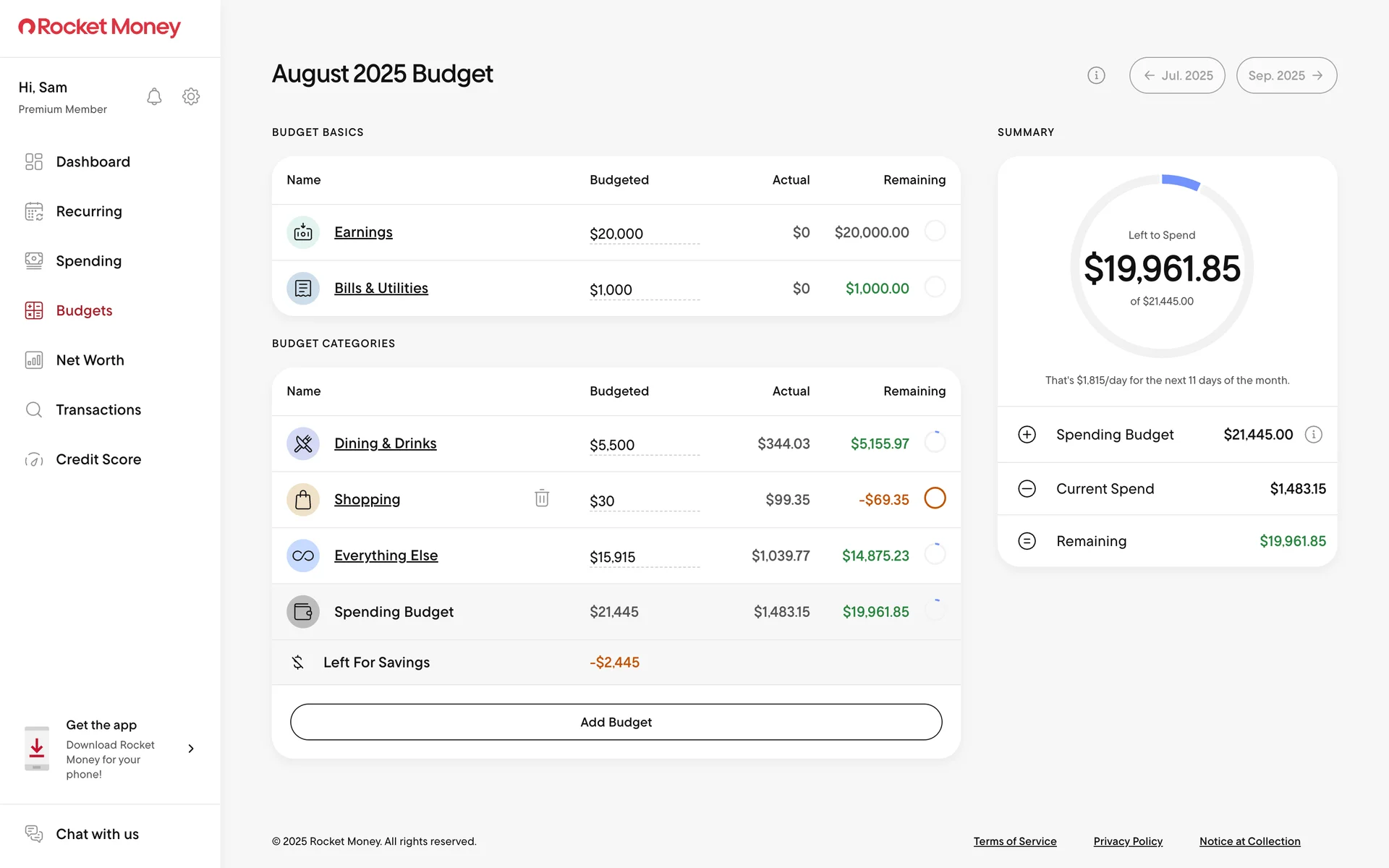1389x868 pixels.
Task: Open the Net Worth page
Action: tap(90, 360)
